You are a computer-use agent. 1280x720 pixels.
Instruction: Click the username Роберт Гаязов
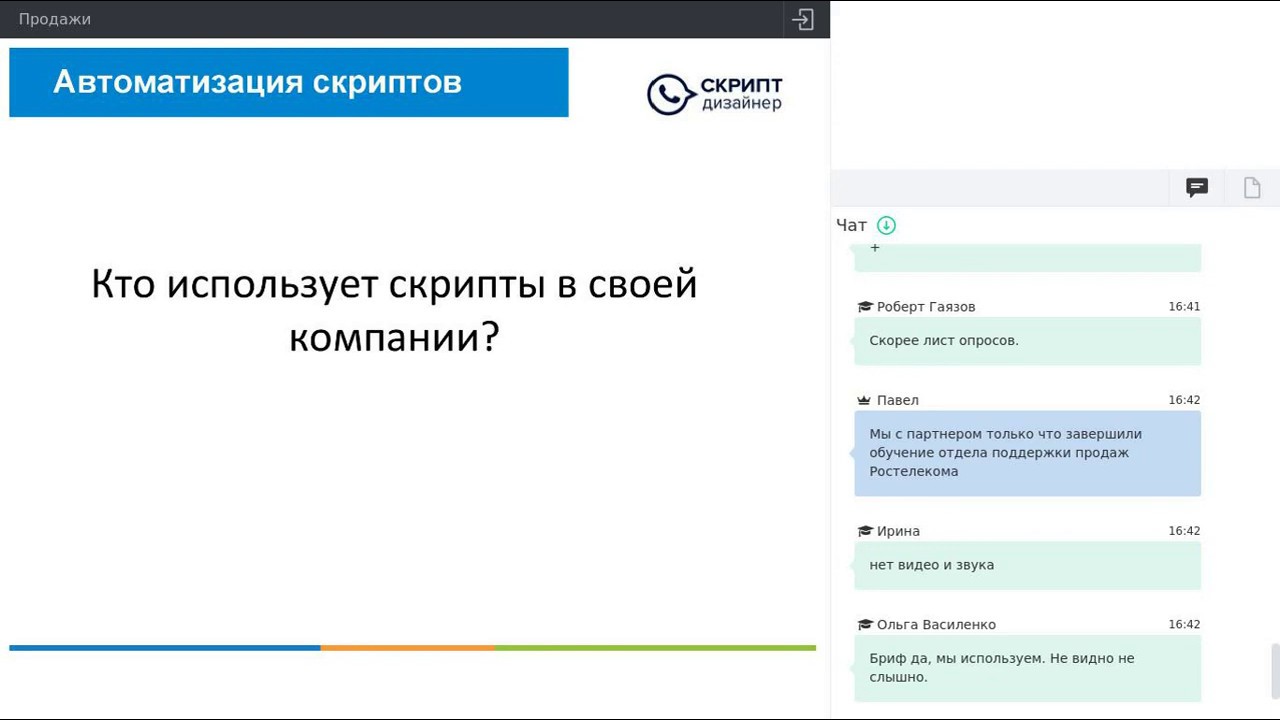(x=926, y=307)
